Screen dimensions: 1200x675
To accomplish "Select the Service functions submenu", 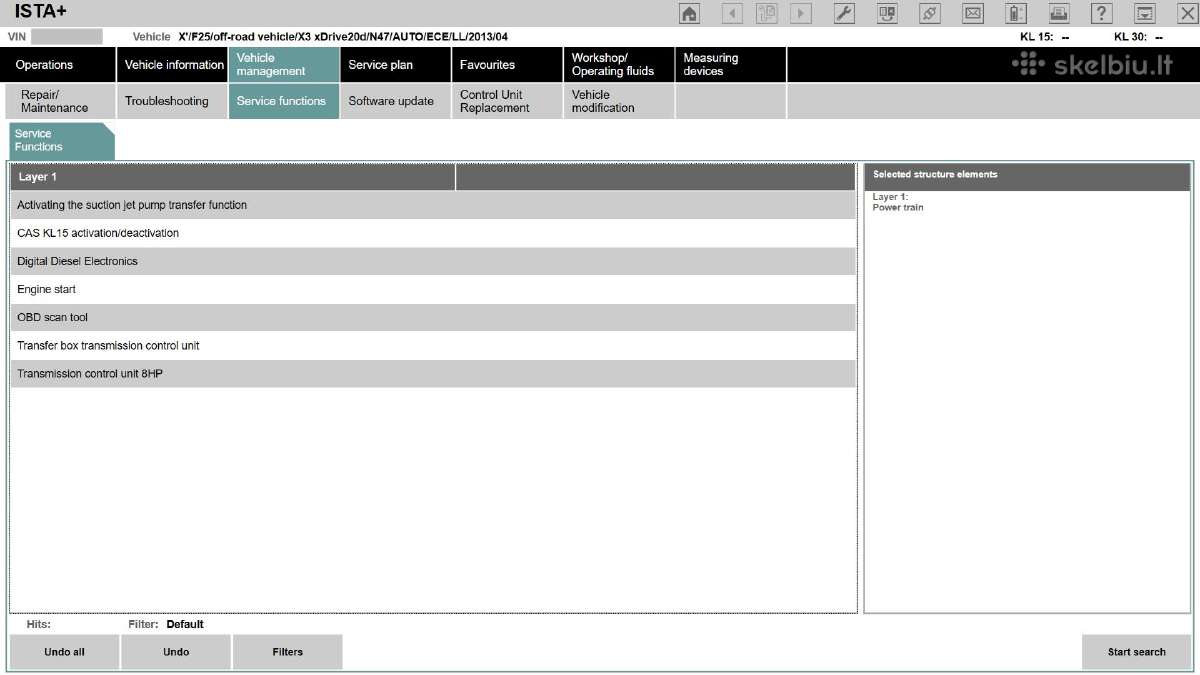I will [284, 102].
